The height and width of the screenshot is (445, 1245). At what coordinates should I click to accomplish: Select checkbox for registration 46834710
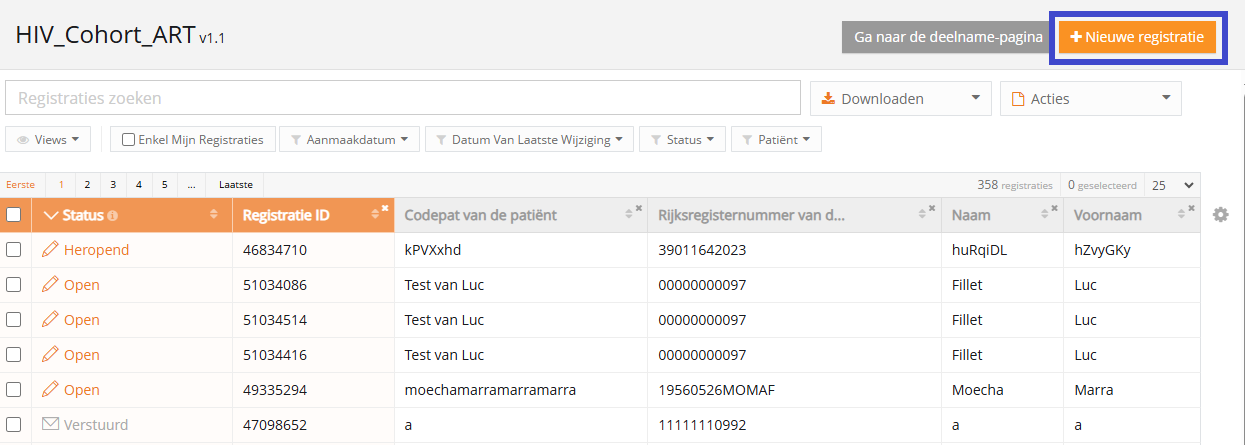[x=14, y=250]
